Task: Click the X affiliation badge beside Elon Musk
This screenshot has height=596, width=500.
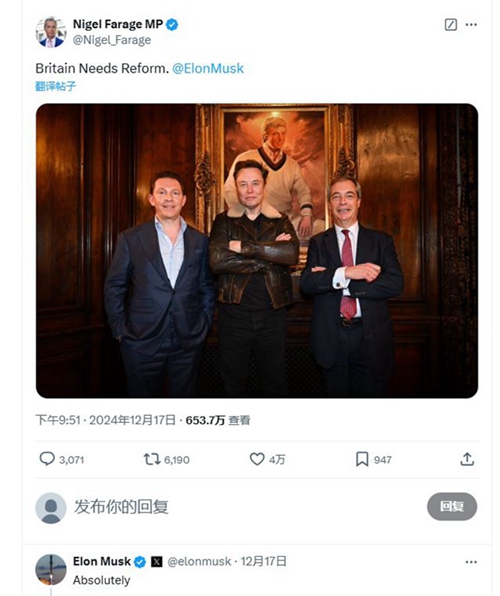Action: [x=157, y=562]
